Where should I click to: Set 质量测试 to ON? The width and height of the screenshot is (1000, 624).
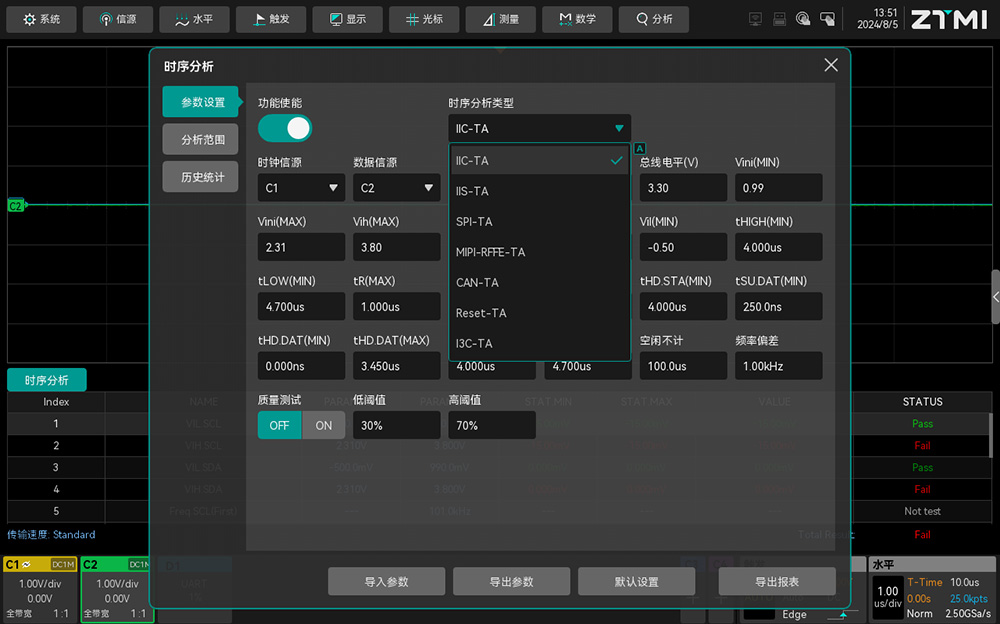[x=324, y=425]
